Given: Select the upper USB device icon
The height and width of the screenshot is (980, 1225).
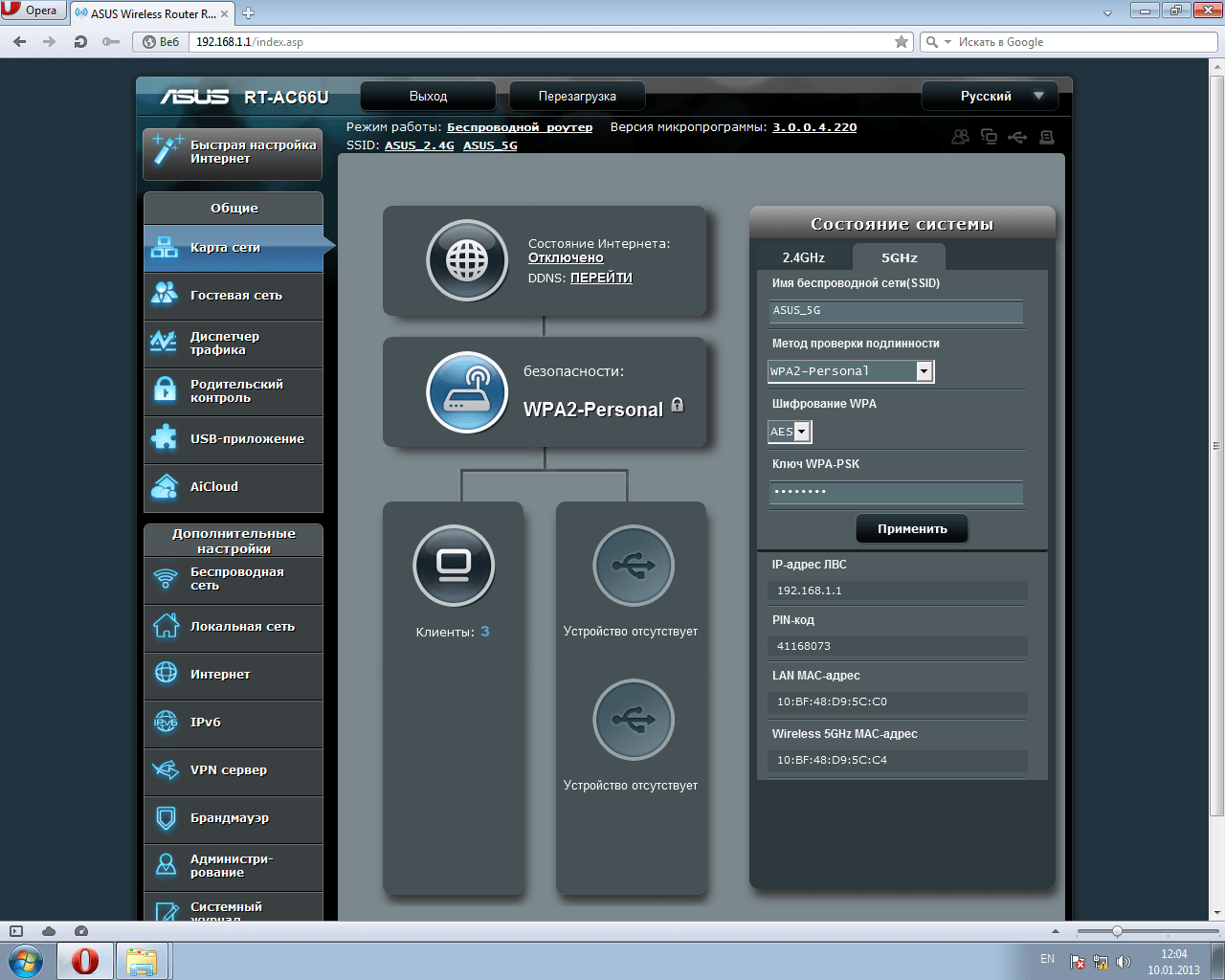Looking at the screenshot, I should [x=634, y=566].
